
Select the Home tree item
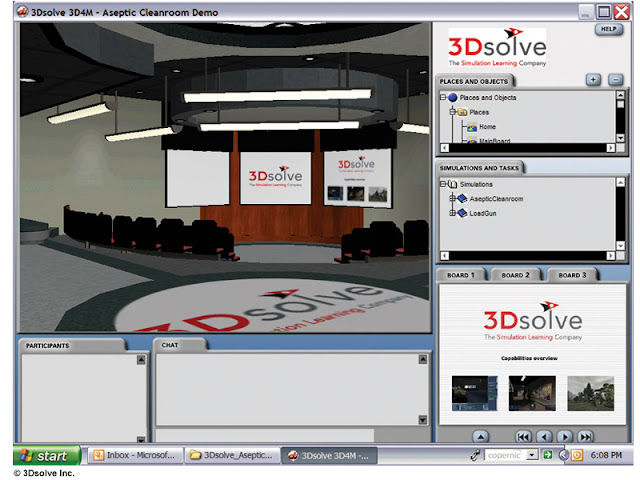487,127
